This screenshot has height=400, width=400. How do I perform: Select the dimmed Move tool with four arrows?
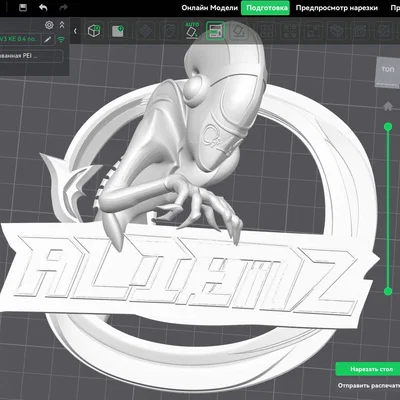[146, 31]
